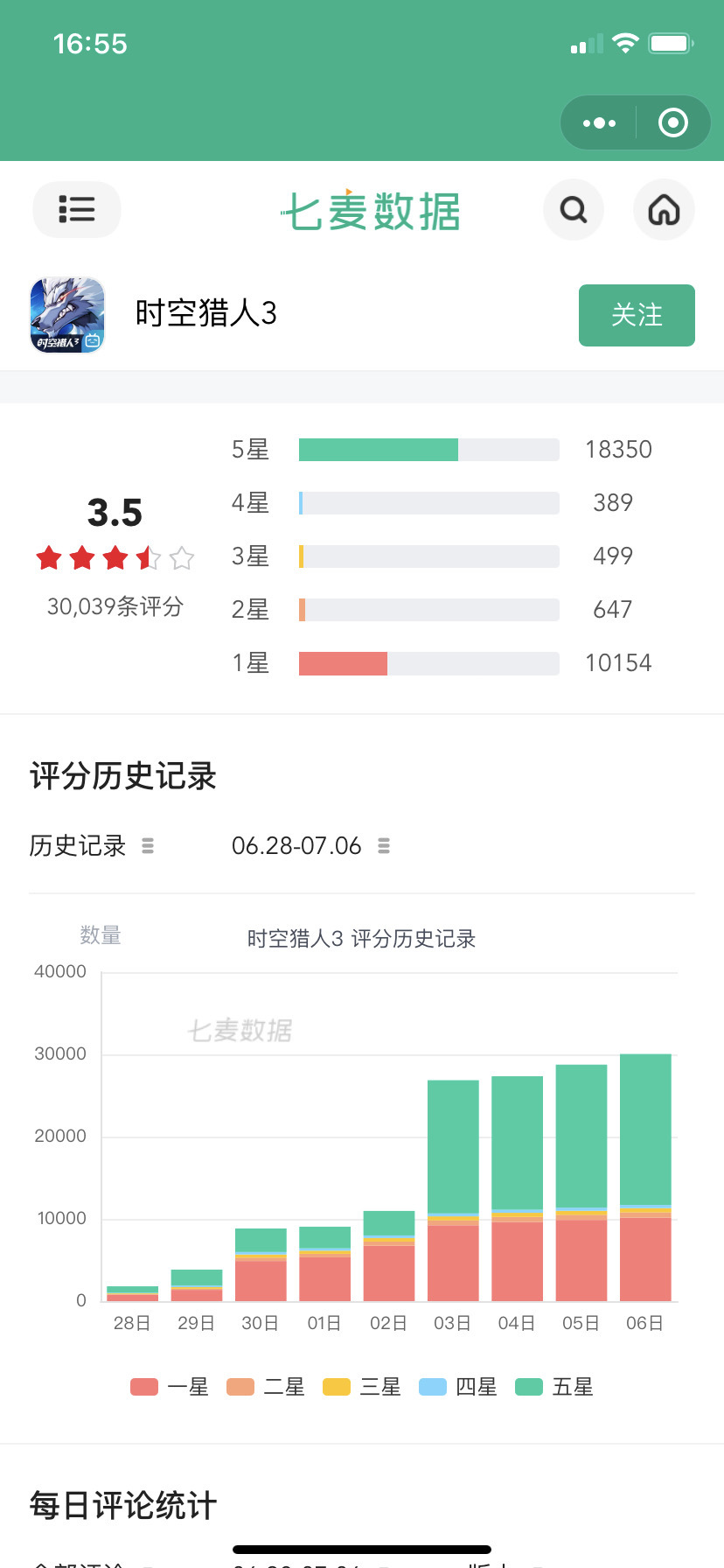
Task: Tap the 4星 rating label
Action: [250, 503]
